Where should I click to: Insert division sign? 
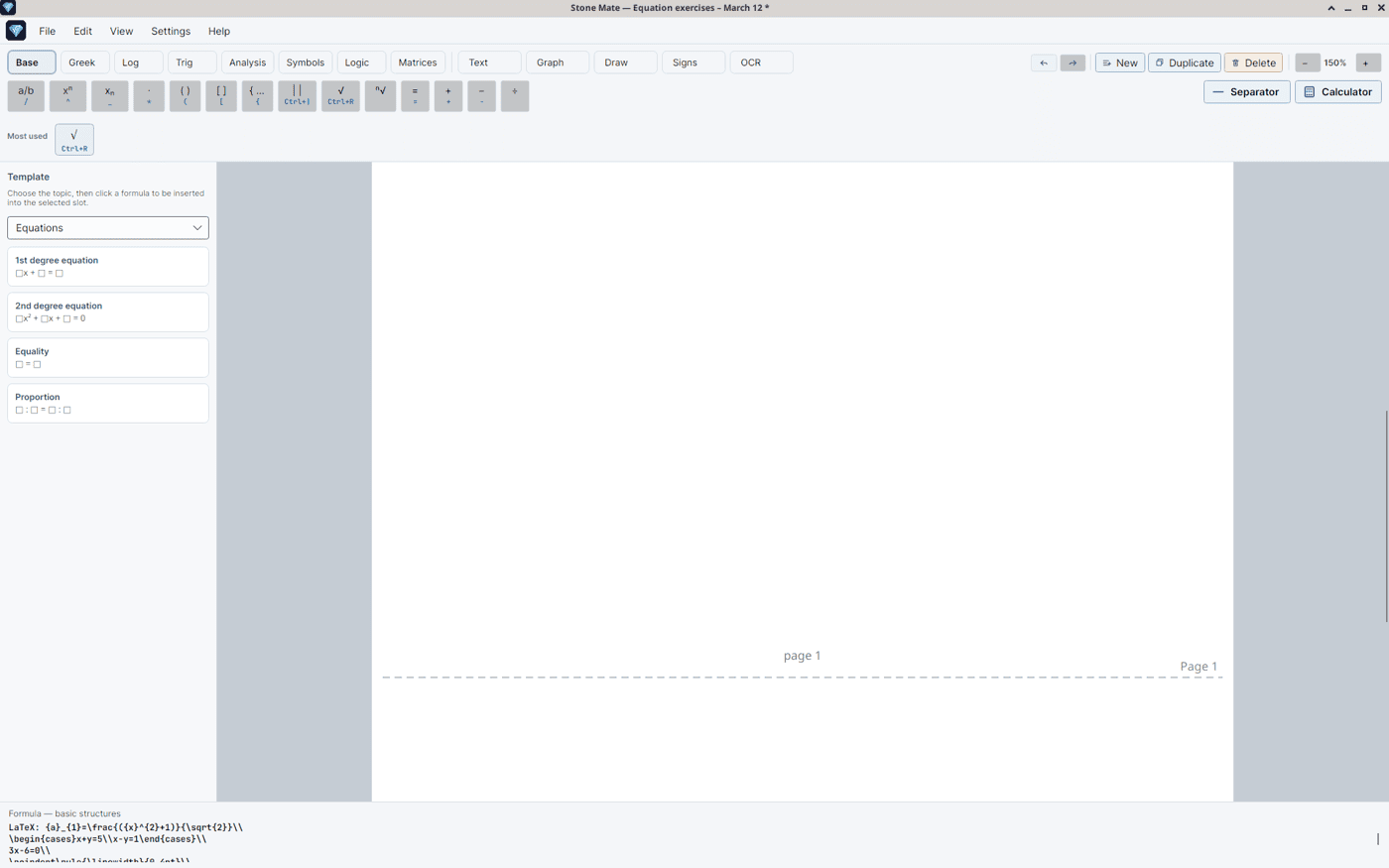(x=515, y=95)
